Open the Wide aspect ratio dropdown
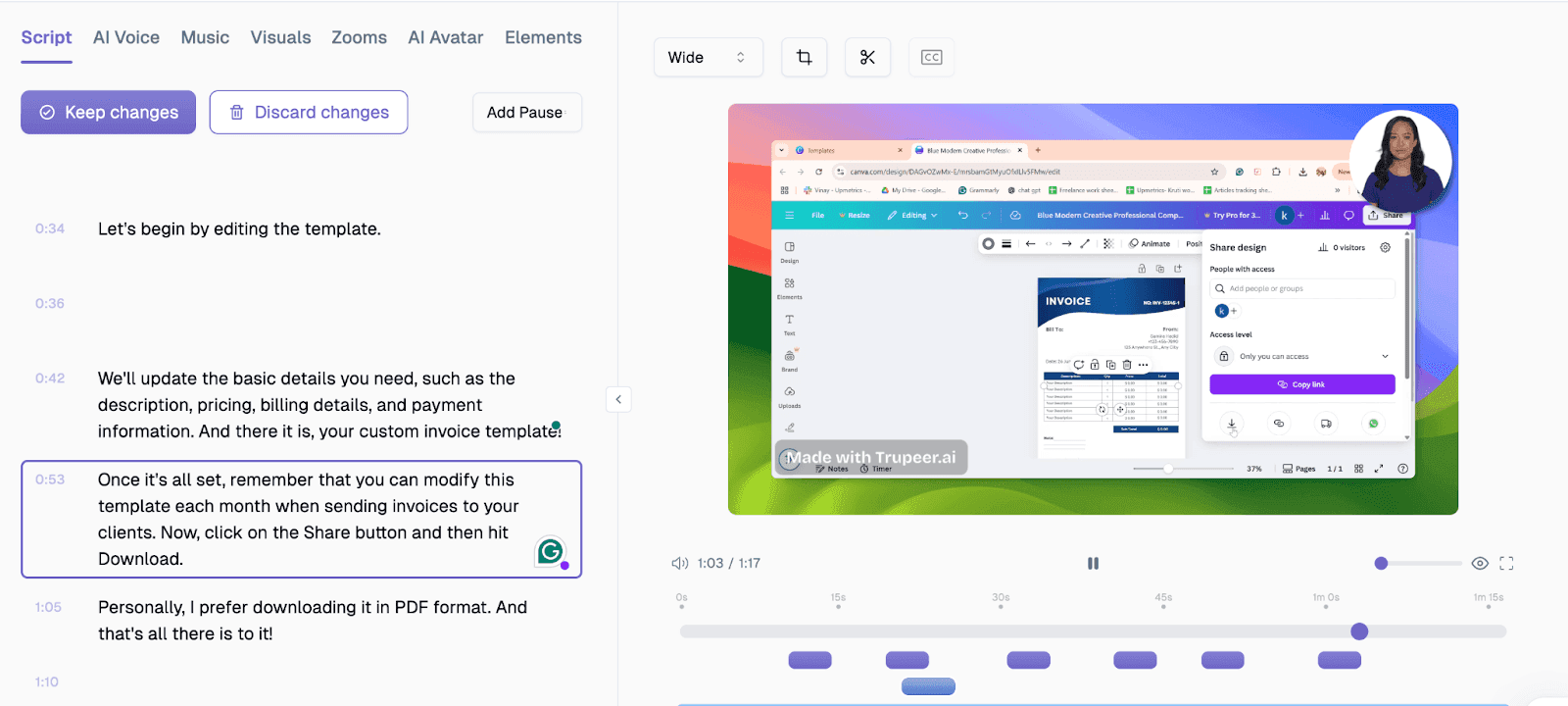 707,58
